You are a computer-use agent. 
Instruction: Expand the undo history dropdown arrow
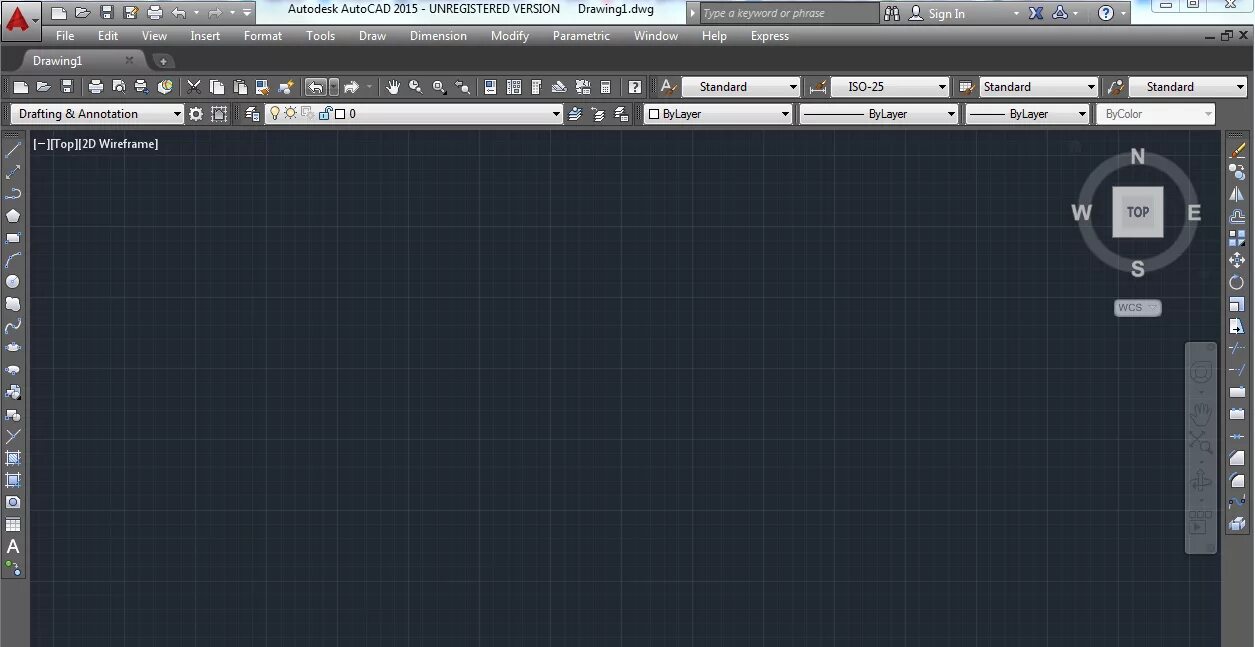(x=334, y=87)
